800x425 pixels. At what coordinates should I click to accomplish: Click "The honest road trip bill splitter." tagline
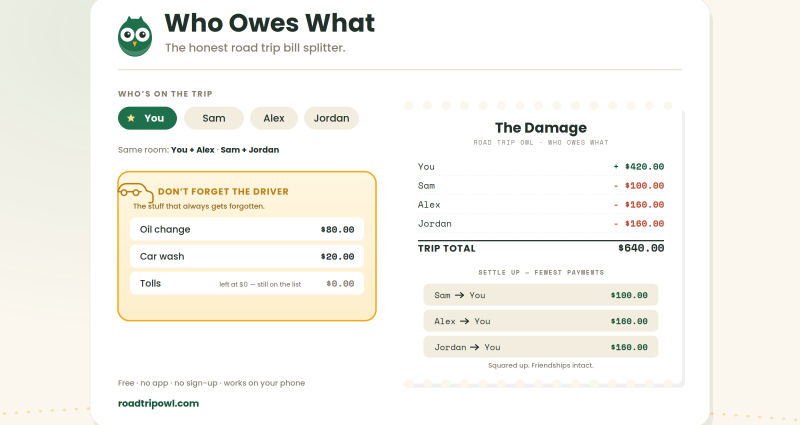click(x=255, y=47)
